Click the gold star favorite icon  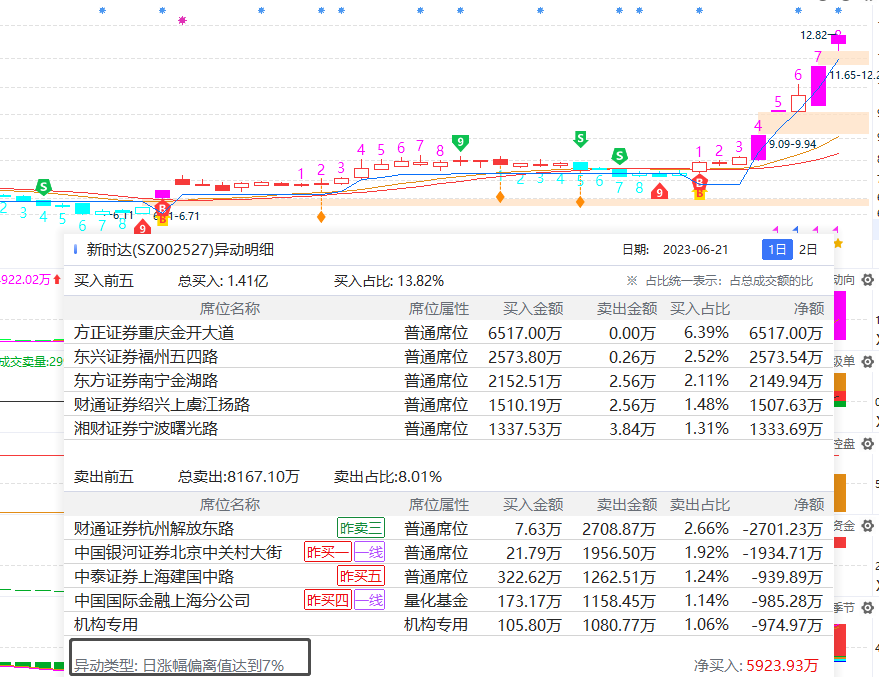pos(838,243)
